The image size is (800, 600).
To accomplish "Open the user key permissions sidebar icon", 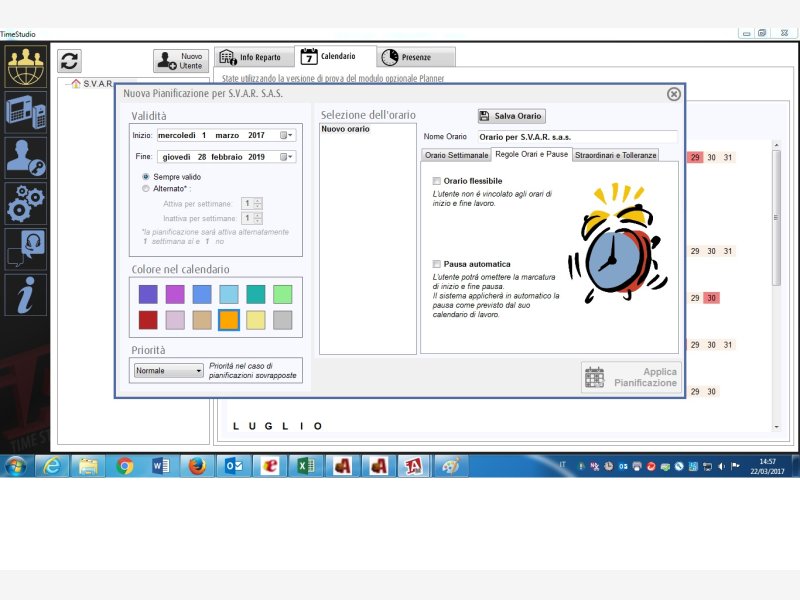I will pos(25,157).
